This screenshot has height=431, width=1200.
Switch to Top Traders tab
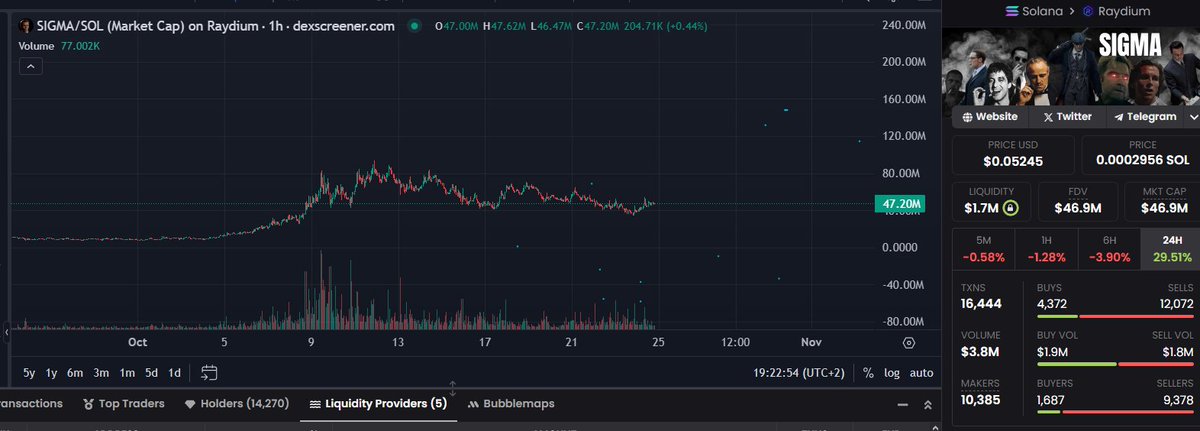(x=124, y=404)
